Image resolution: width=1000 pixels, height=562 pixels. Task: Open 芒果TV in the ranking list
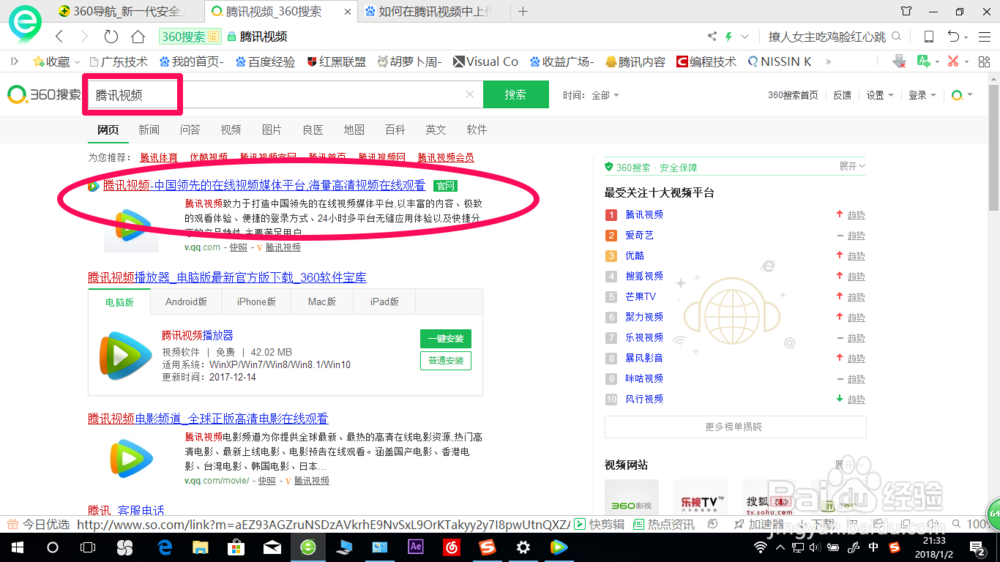(x=640, y=296)
